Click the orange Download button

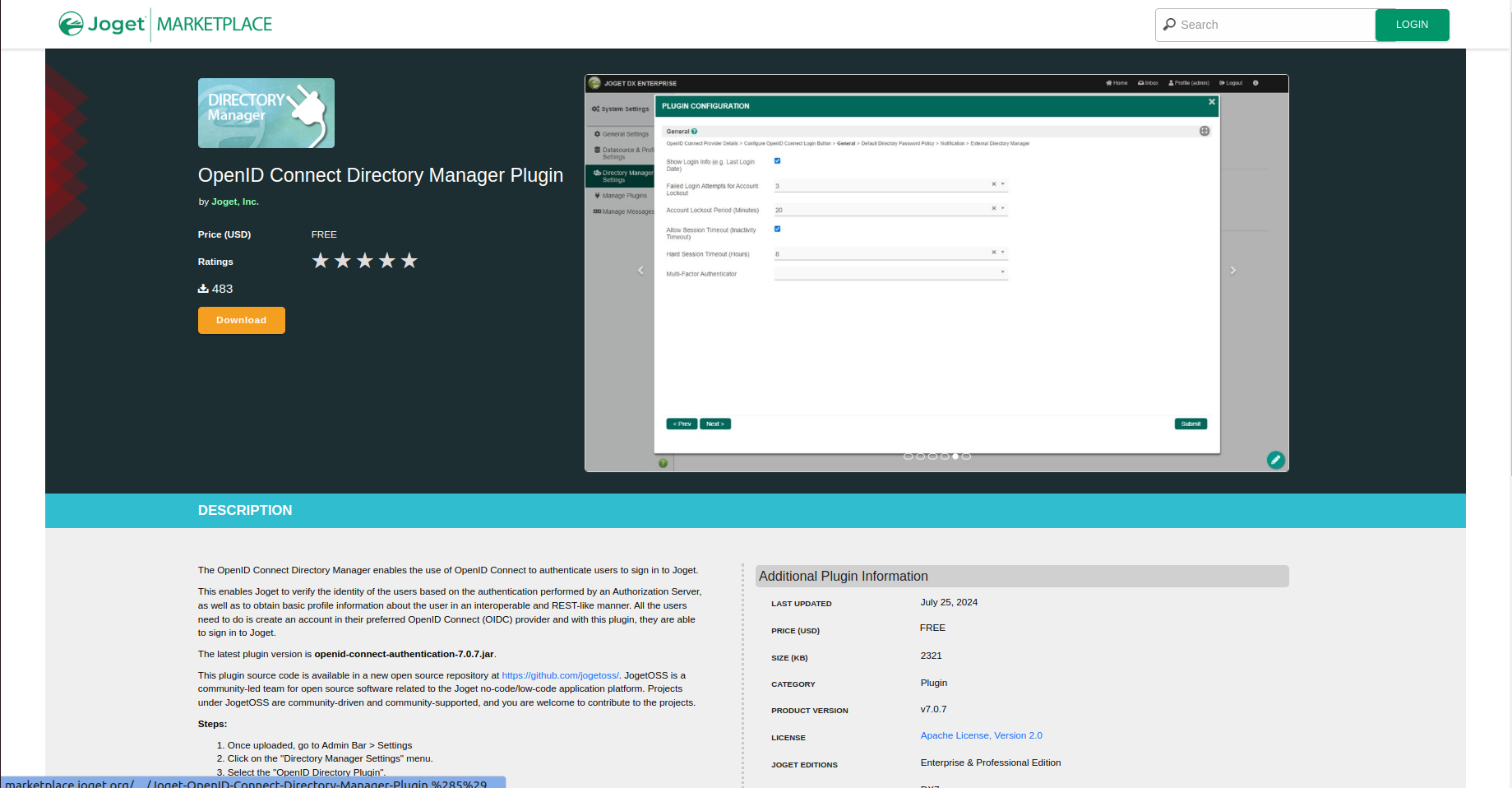click(x=241, y=320)
